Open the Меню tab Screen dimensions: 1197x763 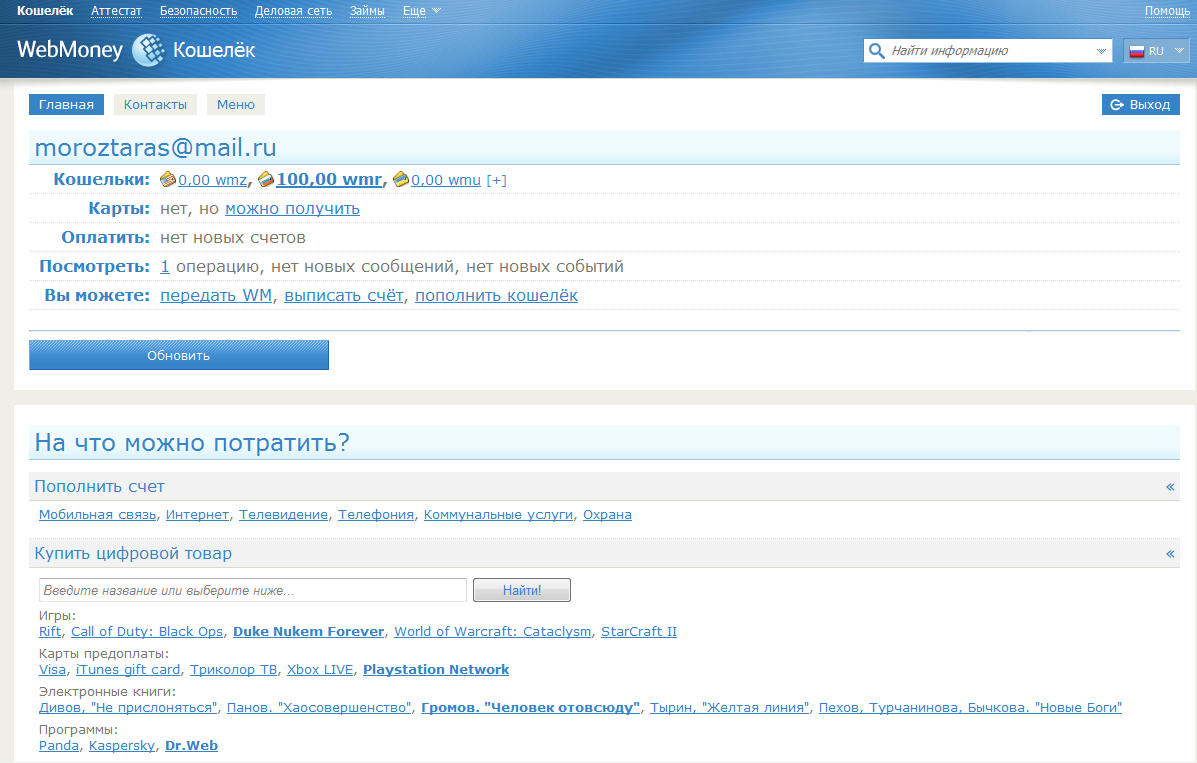point(236,105)
